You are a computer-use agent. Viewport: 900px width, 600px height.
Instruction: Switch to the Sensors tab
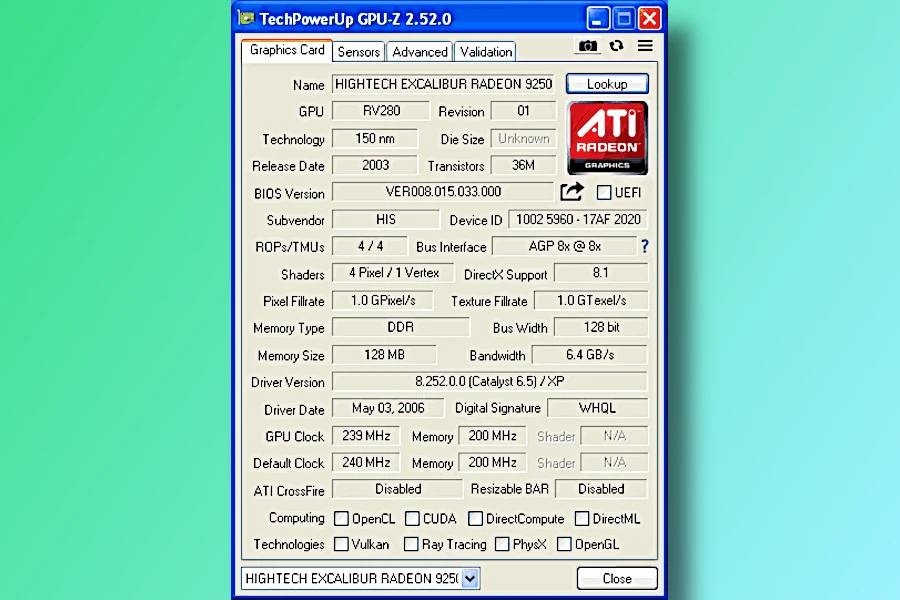coord(359,52)
